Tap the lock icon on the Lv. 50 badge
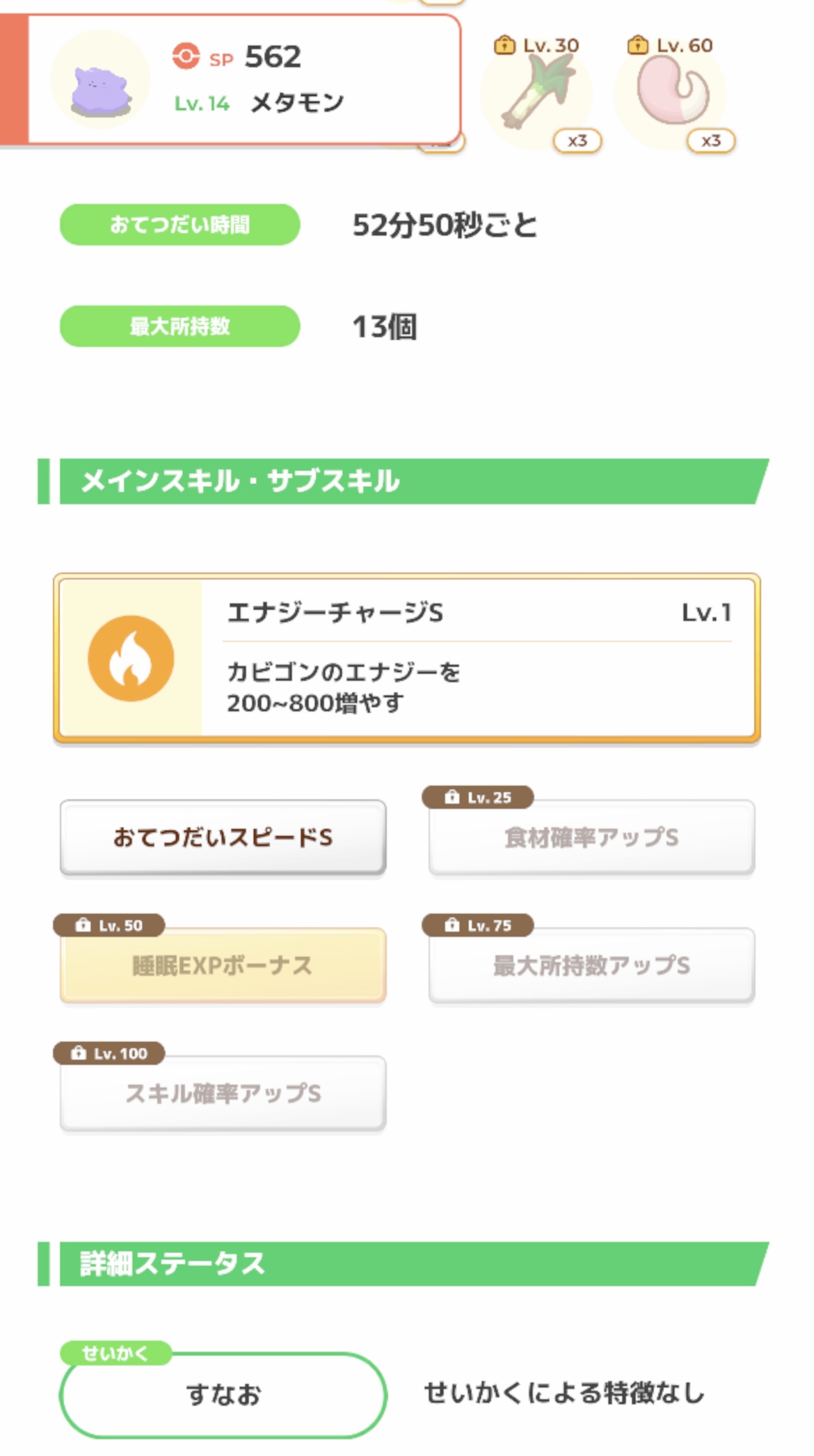The image size is (814, 1456). click(83, 925)
